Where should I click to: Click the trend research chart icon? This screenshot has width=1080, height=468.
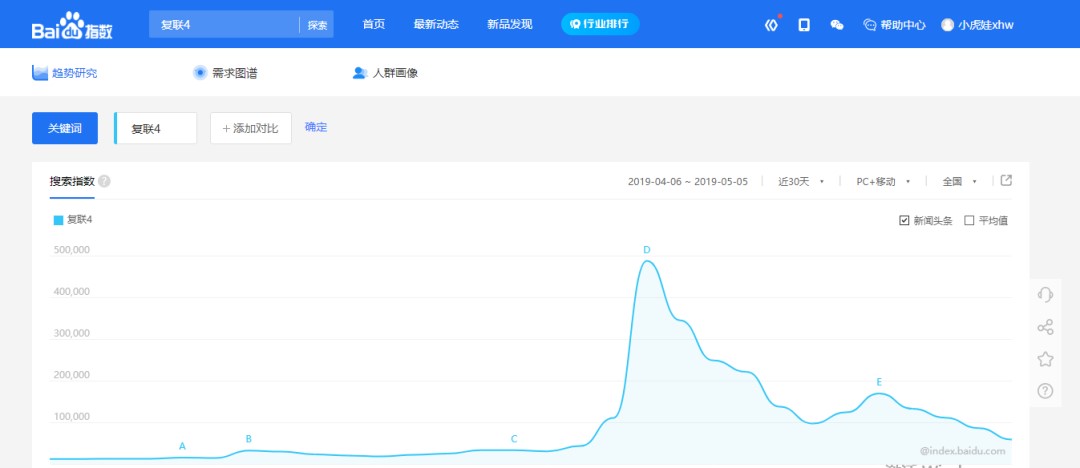click(40, 72)
